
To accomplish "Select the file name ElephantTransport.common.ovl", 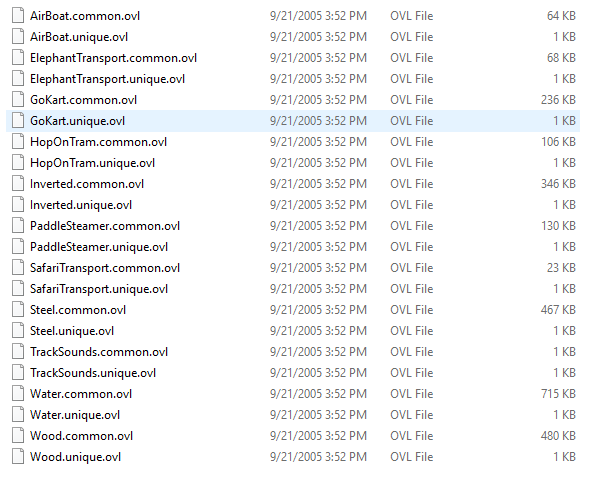I will point(113,58).
